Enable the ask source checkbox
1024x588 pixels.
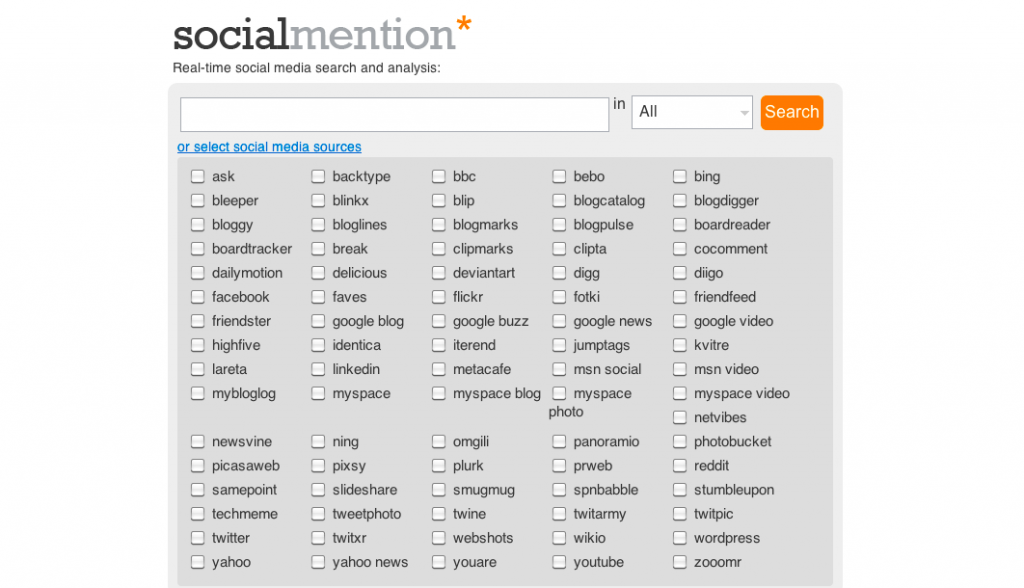(x=198, y=177)
